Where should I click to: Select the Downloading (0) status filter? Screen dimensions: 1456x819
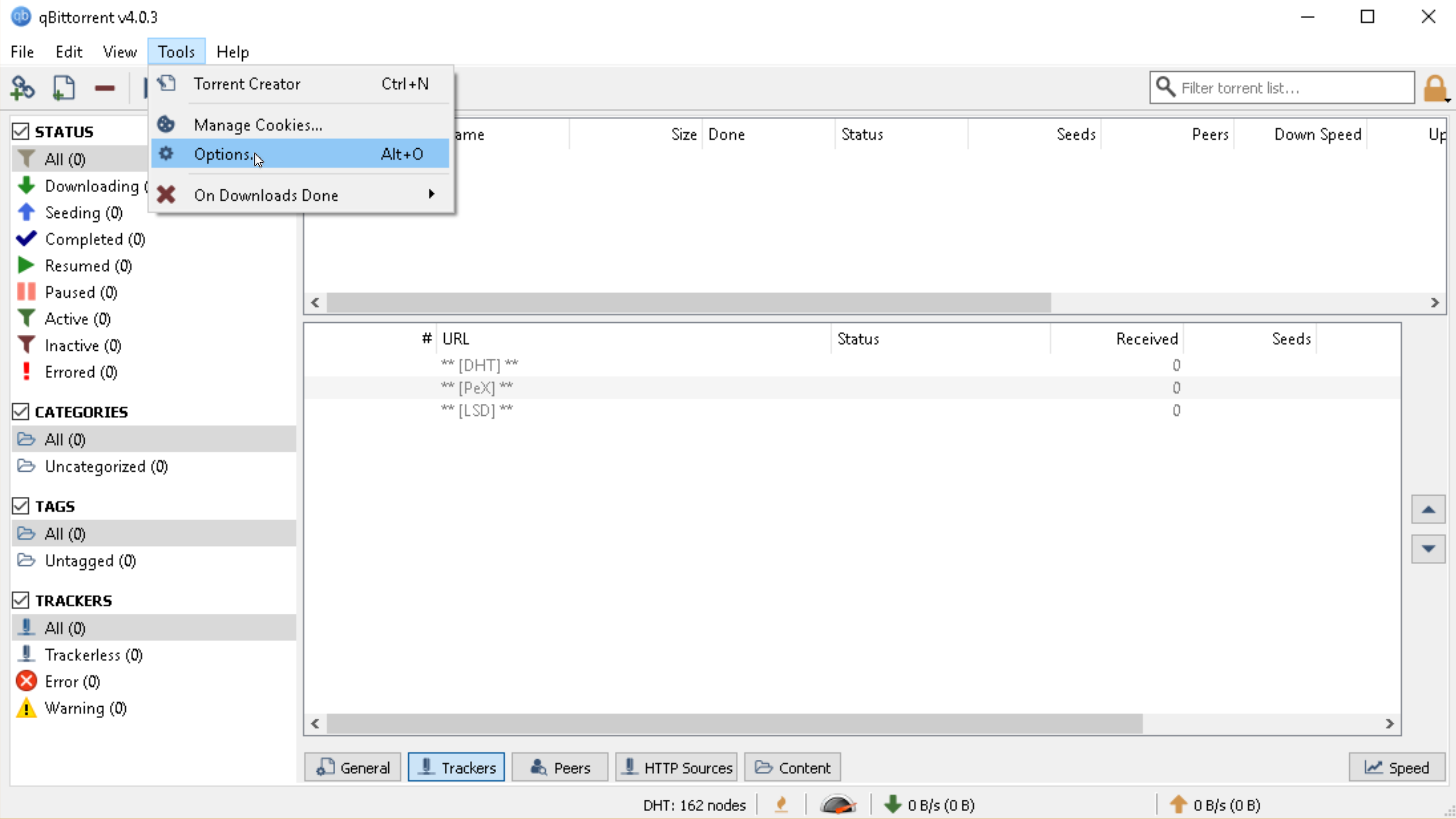[x=79, y=186]
